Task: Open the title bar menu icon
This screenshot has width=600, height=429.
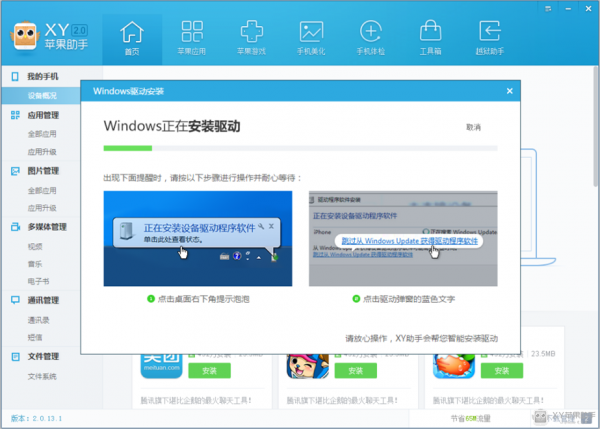Action: pos(548,8)
